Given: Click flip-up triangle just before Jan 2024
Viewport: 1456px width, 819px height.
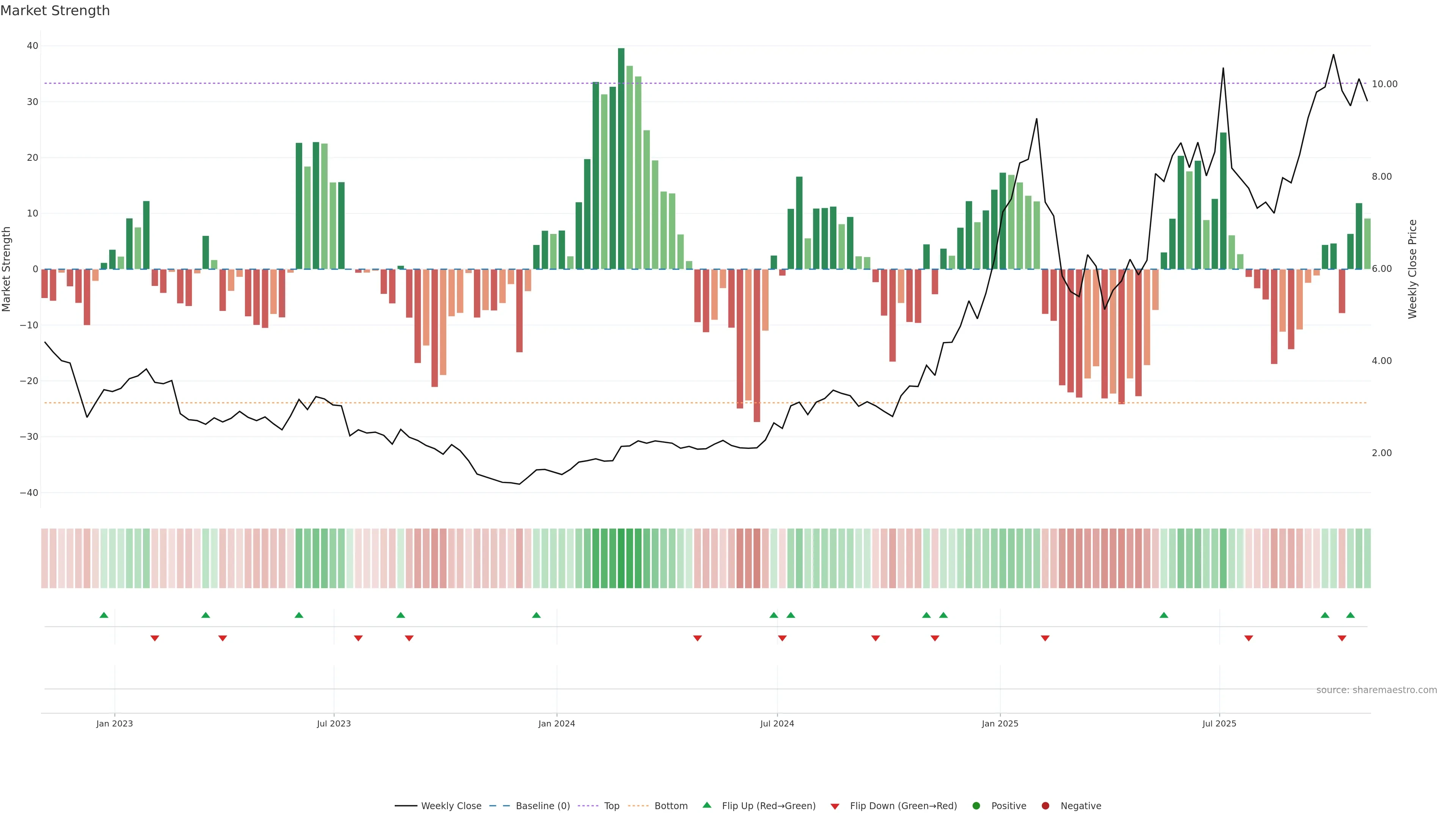Looking at the screenshot, I should [x=537, y=615].
